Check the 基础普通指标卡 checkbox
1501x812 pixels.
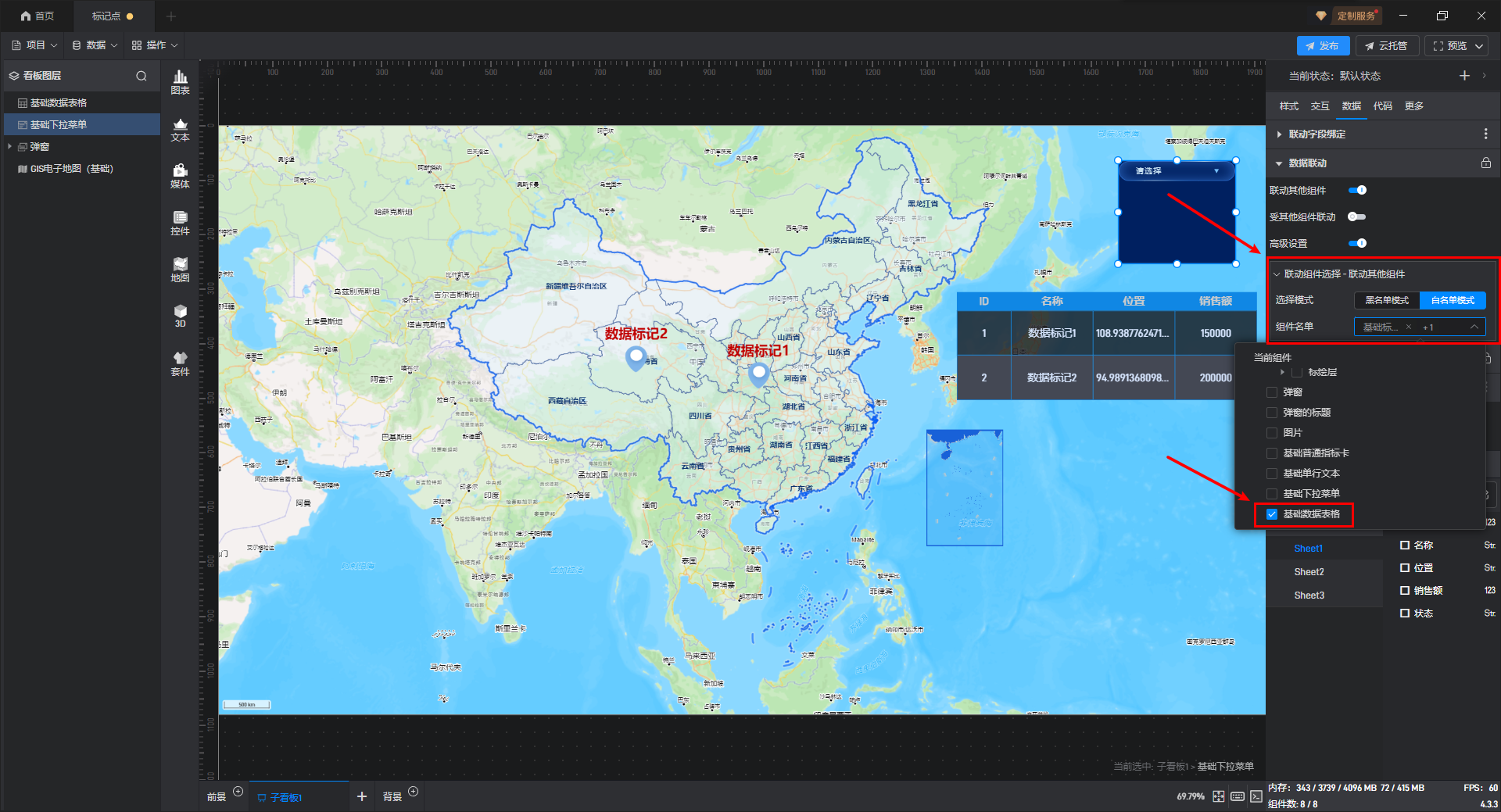tap(1272, 453)
